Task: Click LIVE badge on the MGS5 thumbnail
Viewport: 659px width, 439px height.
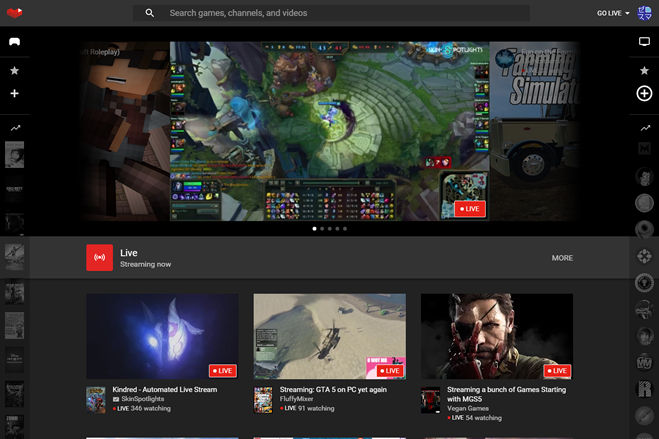Action: 557,371
